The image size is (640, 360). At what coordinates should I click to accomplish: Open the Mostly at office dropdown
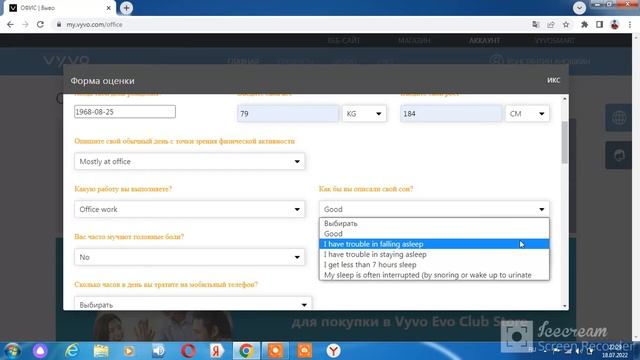tap(189, 161)
